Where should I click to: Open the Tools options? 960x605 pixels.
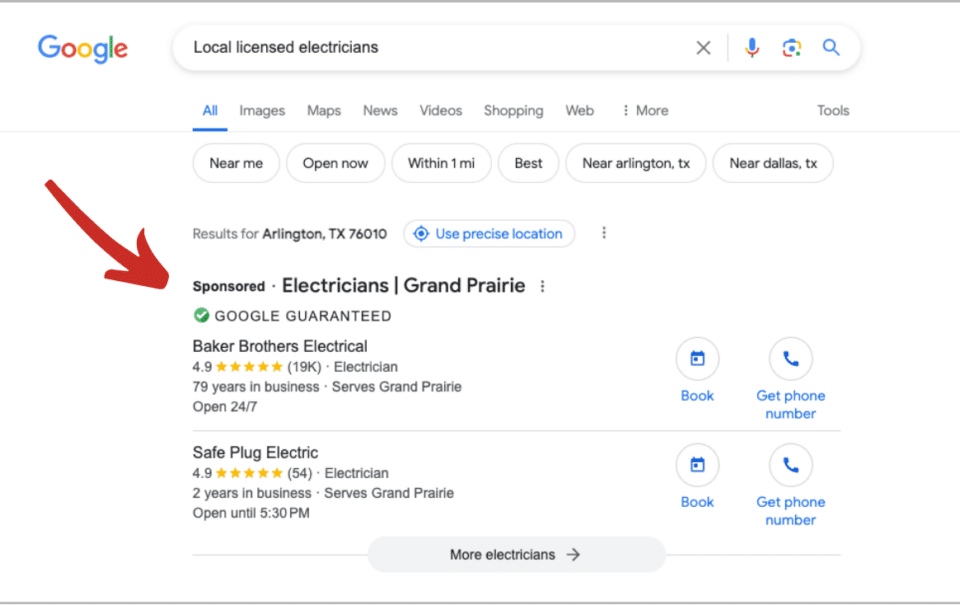833,111
